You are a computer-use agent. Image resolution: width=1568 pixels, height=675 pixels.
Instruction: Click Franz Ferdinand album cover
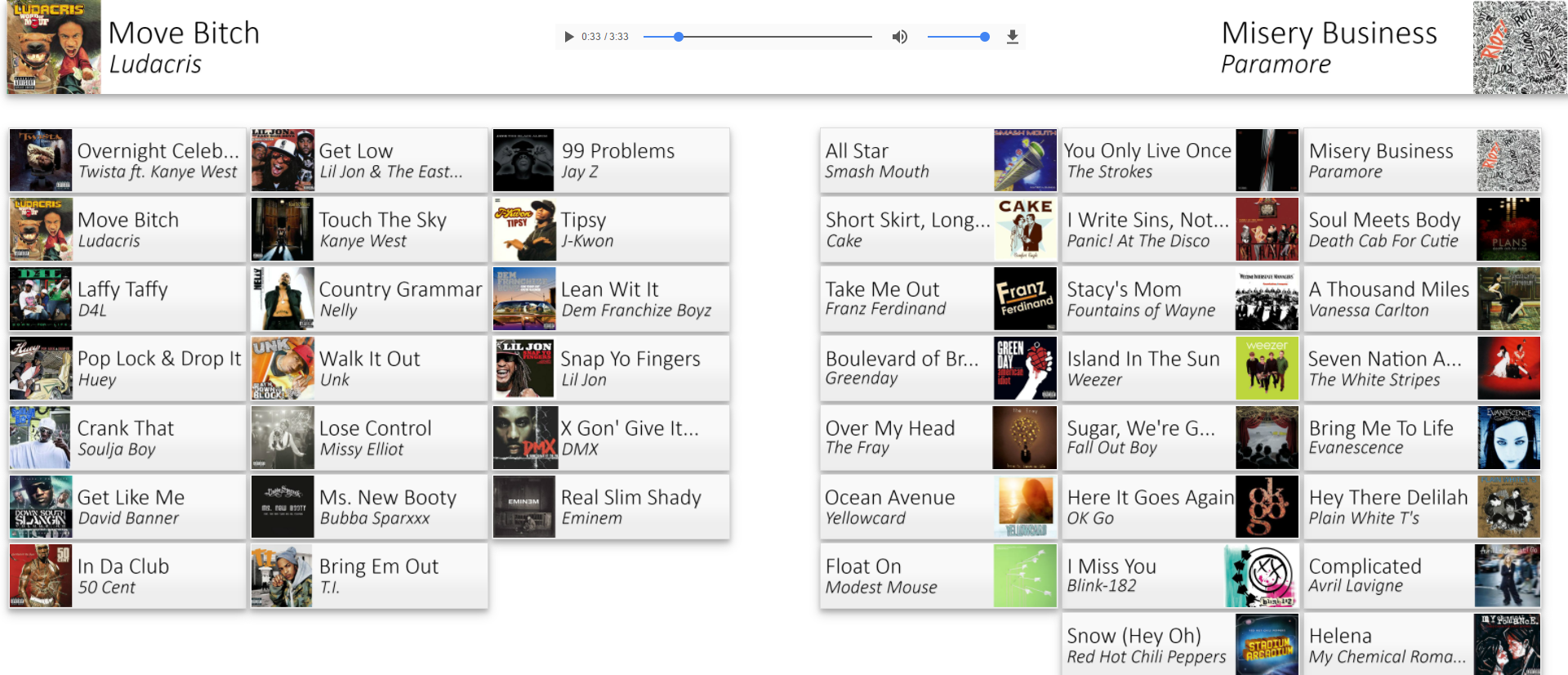tap(1025, 299)
